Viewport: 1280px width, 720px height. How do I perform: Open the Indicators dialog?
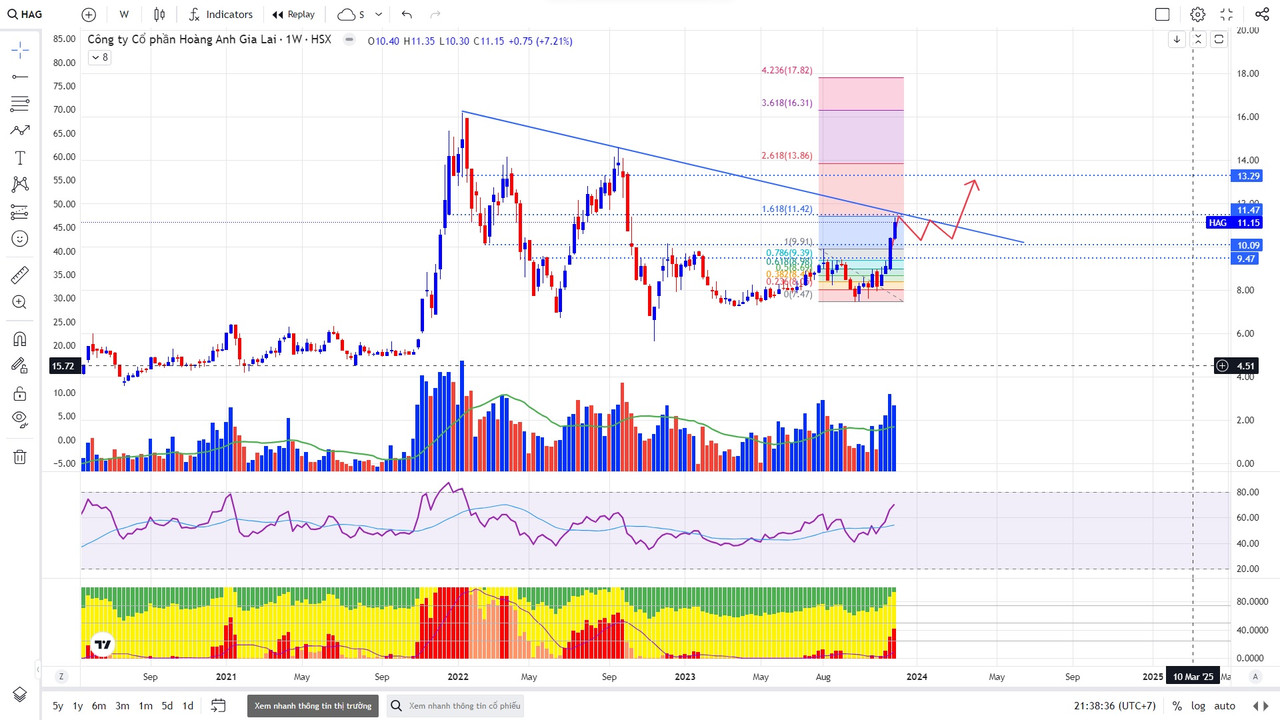[220, 14]
